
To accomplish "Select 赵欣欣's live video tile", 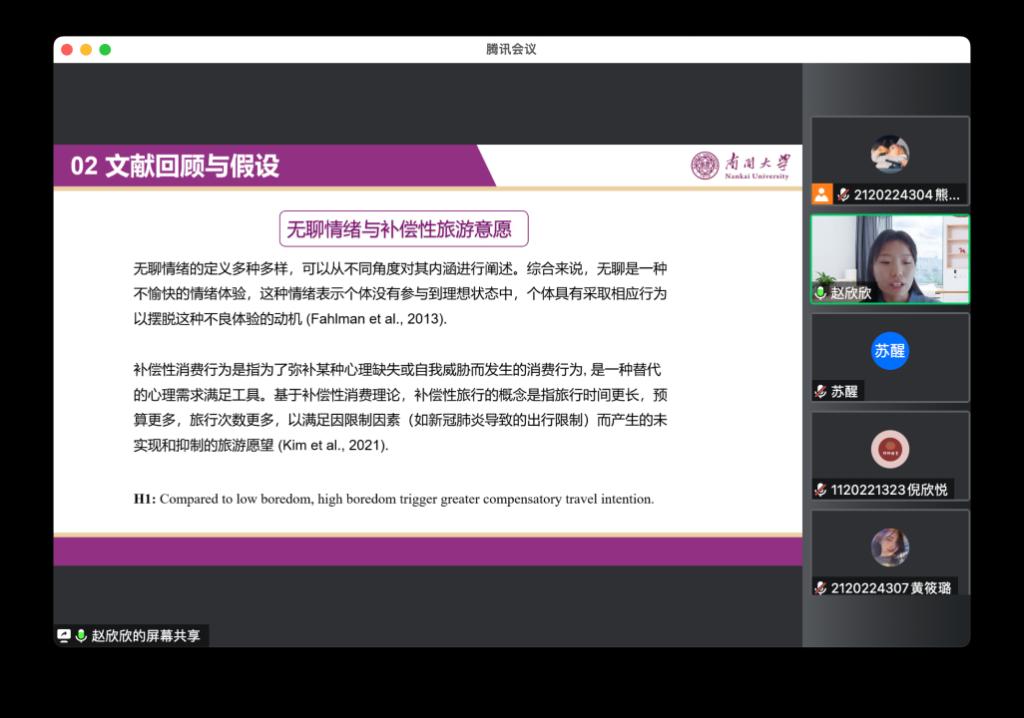I will tap(889, 257).
